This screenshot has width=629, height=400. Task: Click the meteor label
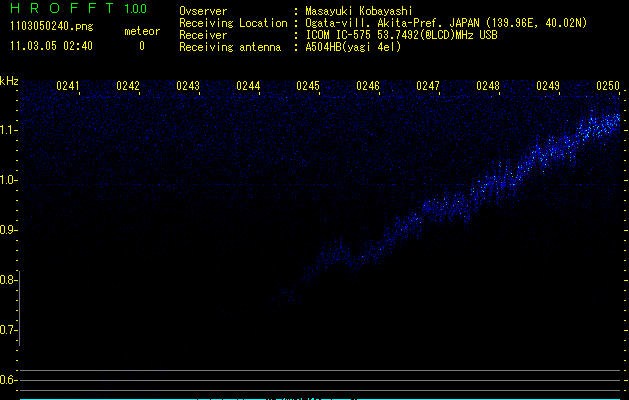[142, 31]
